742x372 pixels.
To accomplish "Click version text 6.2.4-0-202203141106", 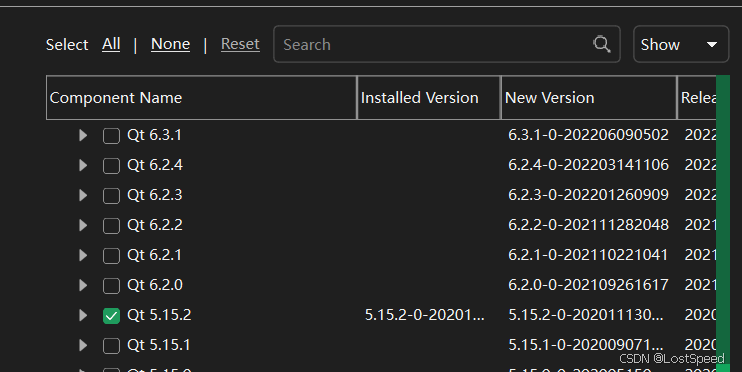I will click(588, 165).
